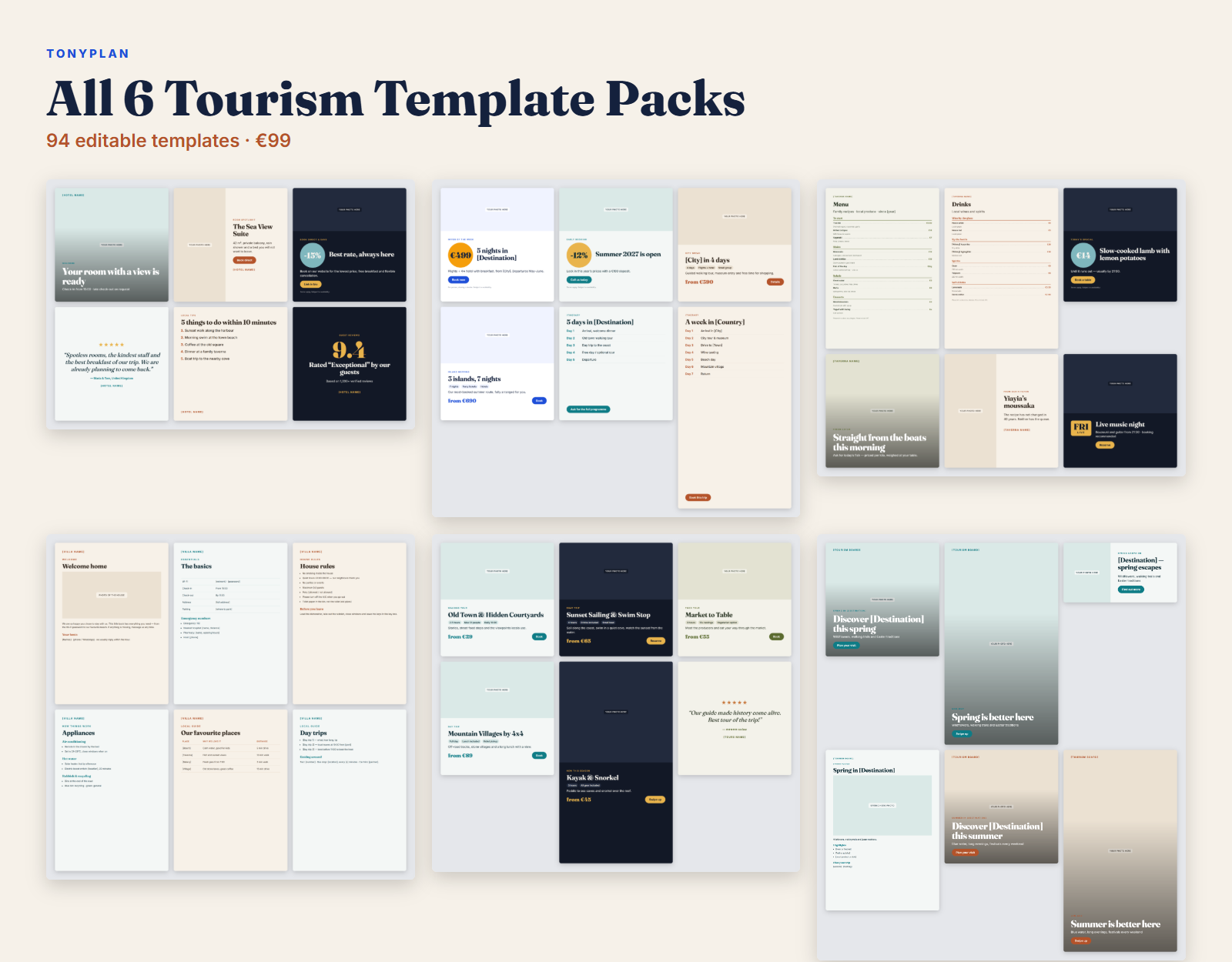Select 'Our guide made history come alive' review template
Viewport: 1232px width, 962px height.
click(735, 718)
